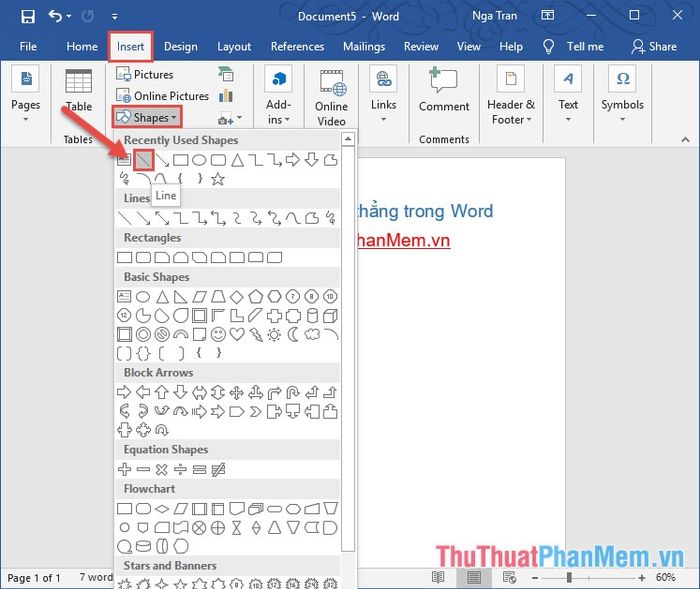The height and width of the screenshot is (589, 700).
Task: Click the Save icon in title bar
Action: click(x=28, y=17)
